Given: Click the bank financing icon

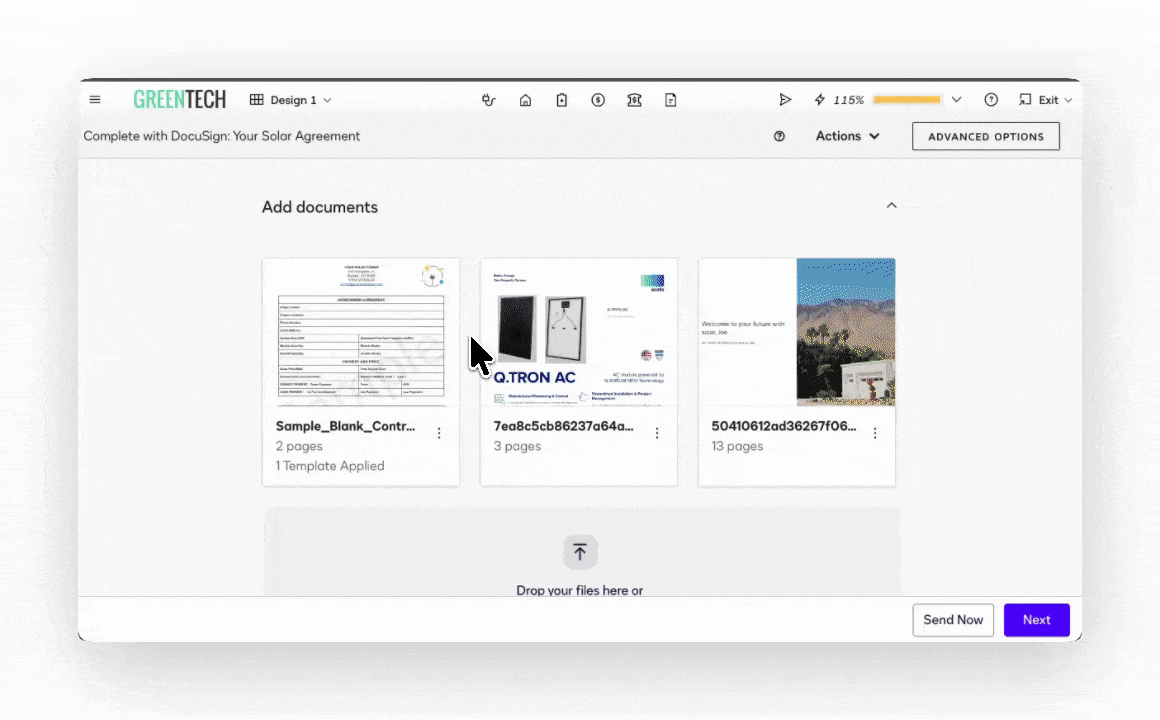Looking at the screenshot, I should click(634, 100).
